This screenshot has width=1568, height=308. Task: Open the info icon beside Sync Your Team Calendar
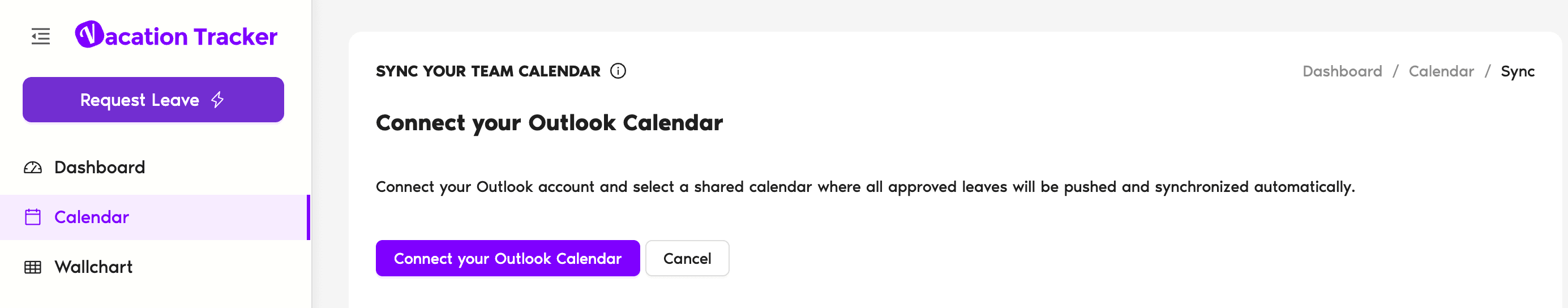coord(618,71)
